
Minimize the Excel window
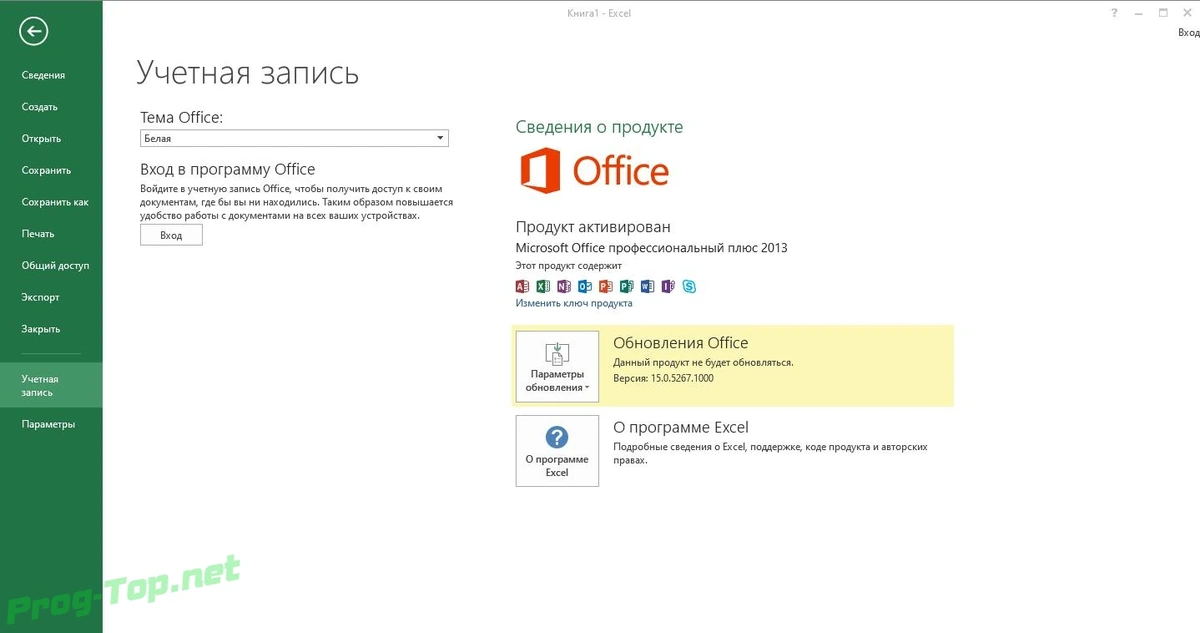(1138, 13)
